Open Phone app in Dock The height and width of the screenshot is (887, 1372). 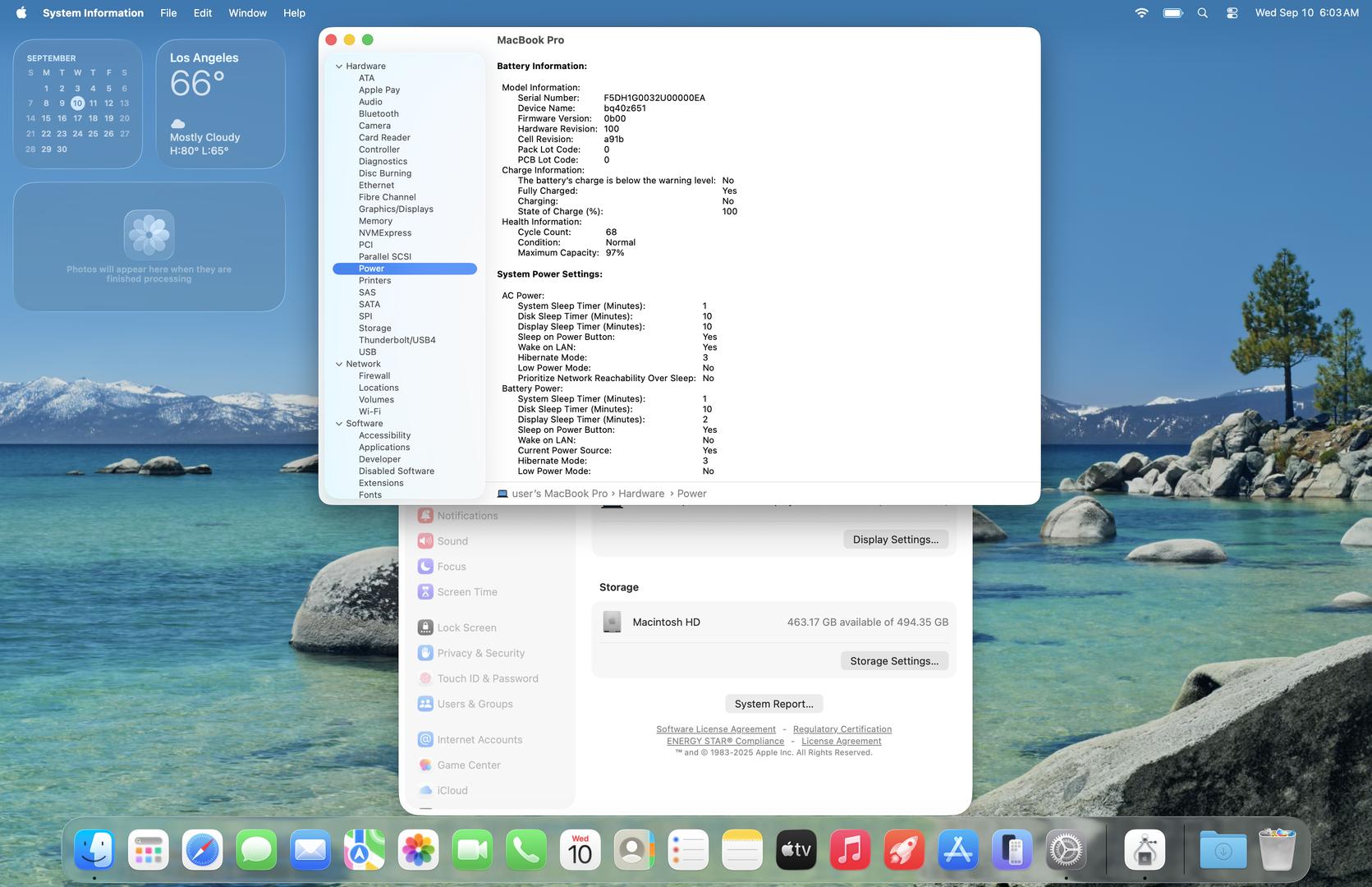(526, 850)
